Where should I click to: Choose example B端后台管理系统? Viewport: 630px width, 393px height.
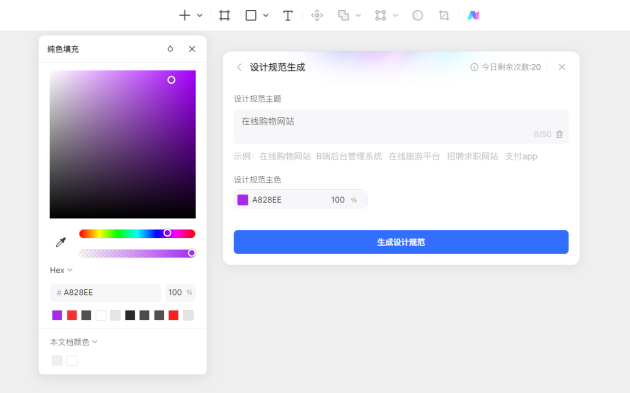pos(349,156)
